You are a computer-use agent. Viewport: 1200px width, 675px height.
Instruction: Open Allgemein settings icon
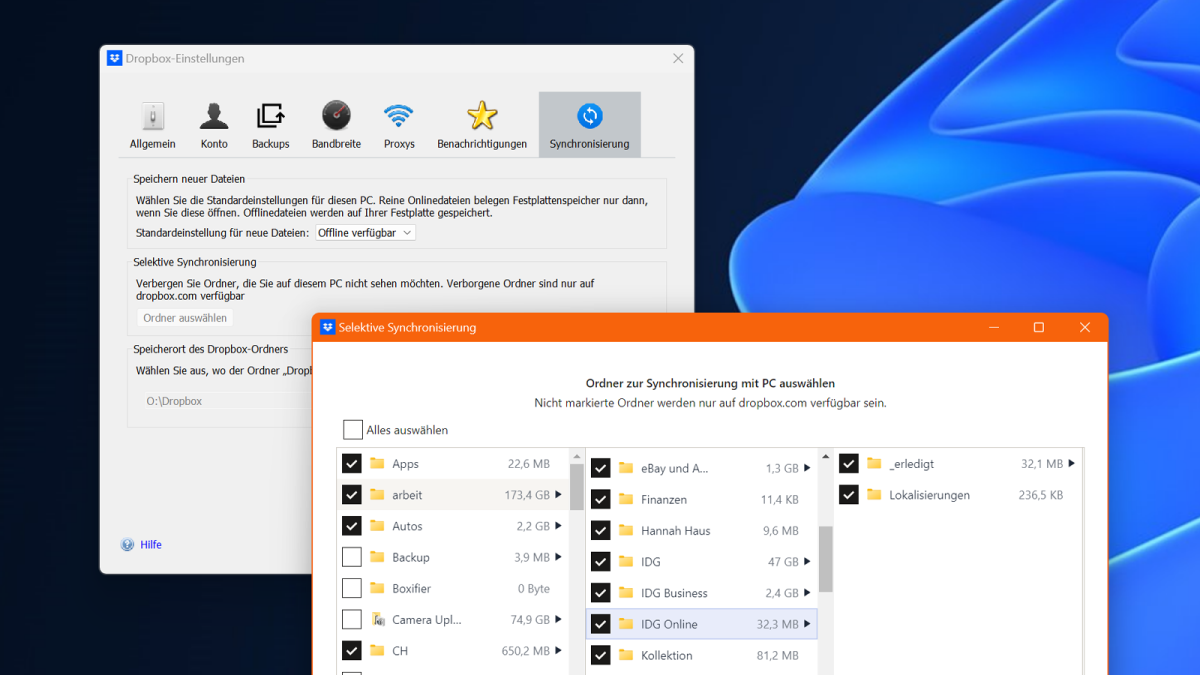point(152,116)
